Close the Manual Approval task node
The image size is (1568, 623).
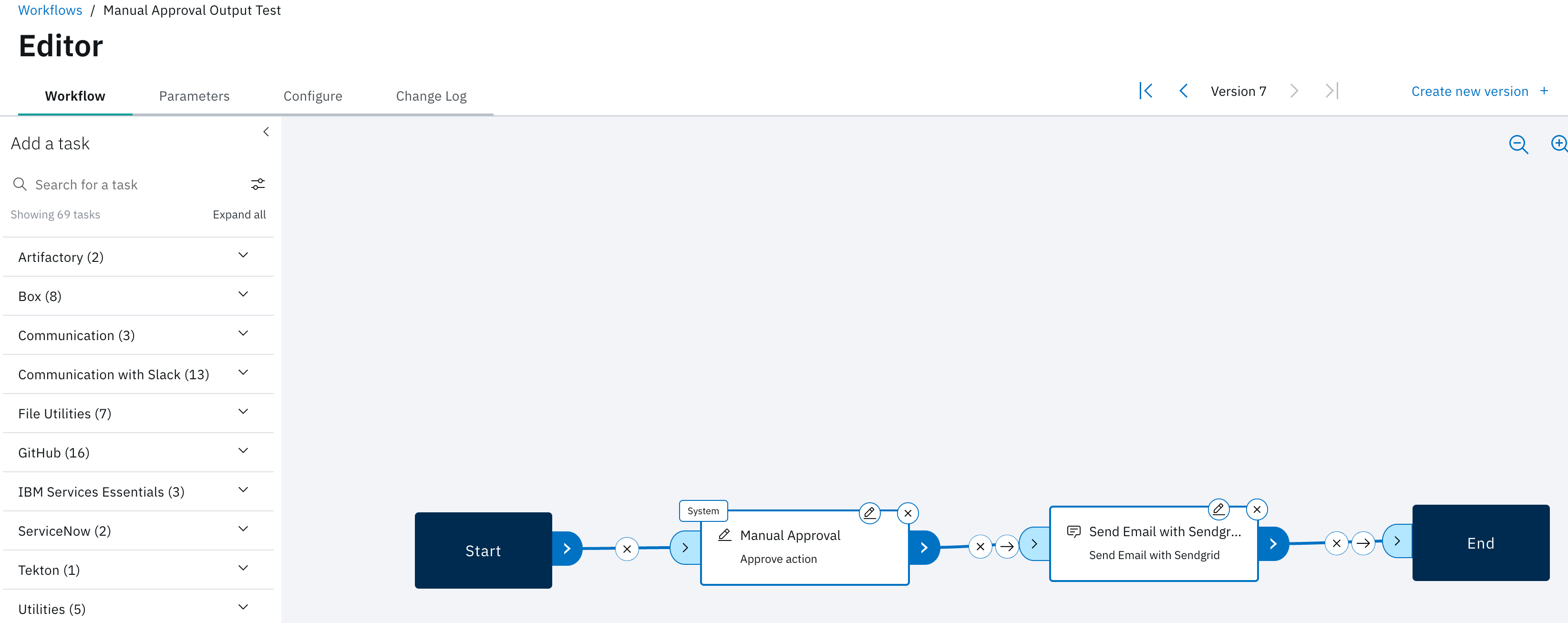click(x=909, y=512)
